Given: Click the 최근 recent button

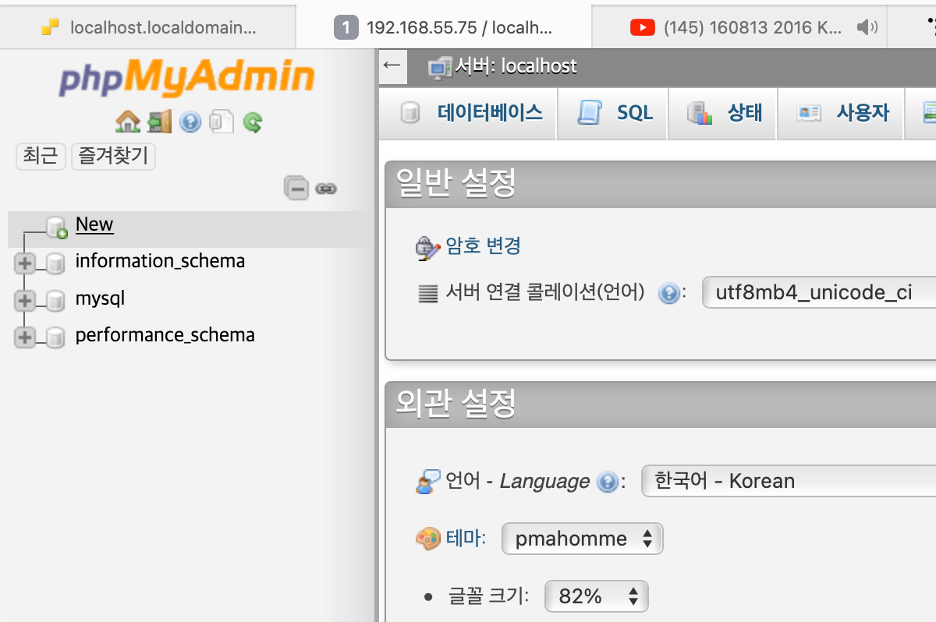Looking at the screenshot, I should pos(41,156).
